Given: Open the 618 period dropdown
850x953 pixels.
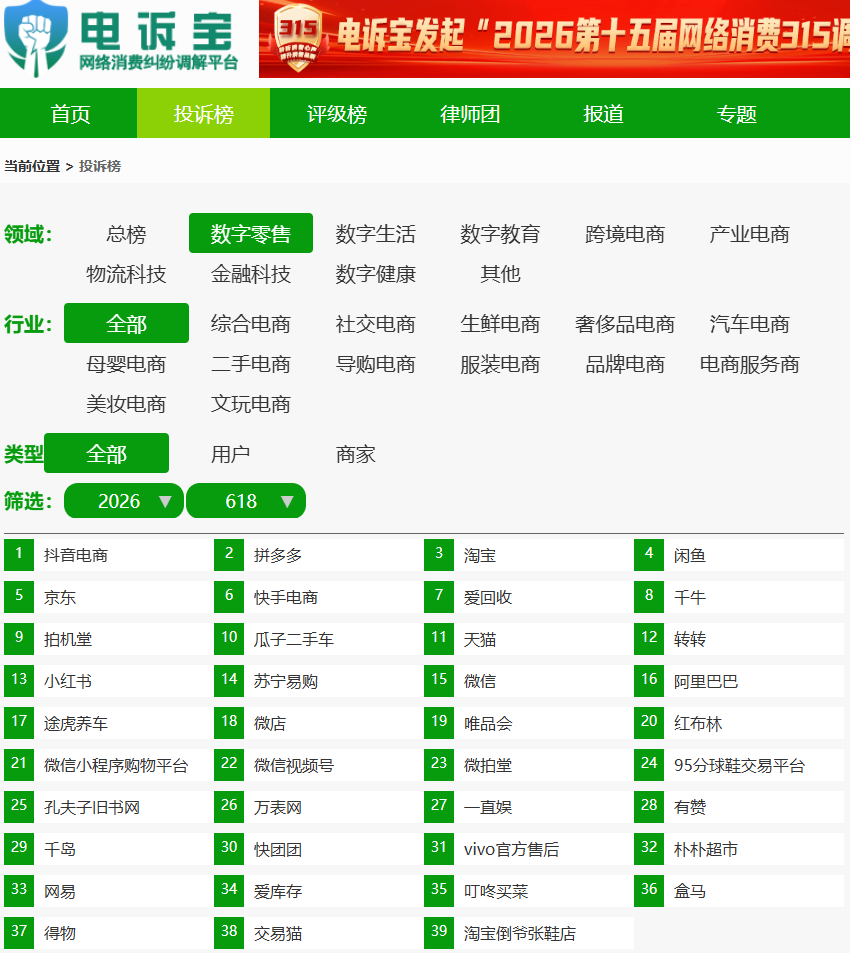Looking at the screenshot, I should tap(245, 501).
